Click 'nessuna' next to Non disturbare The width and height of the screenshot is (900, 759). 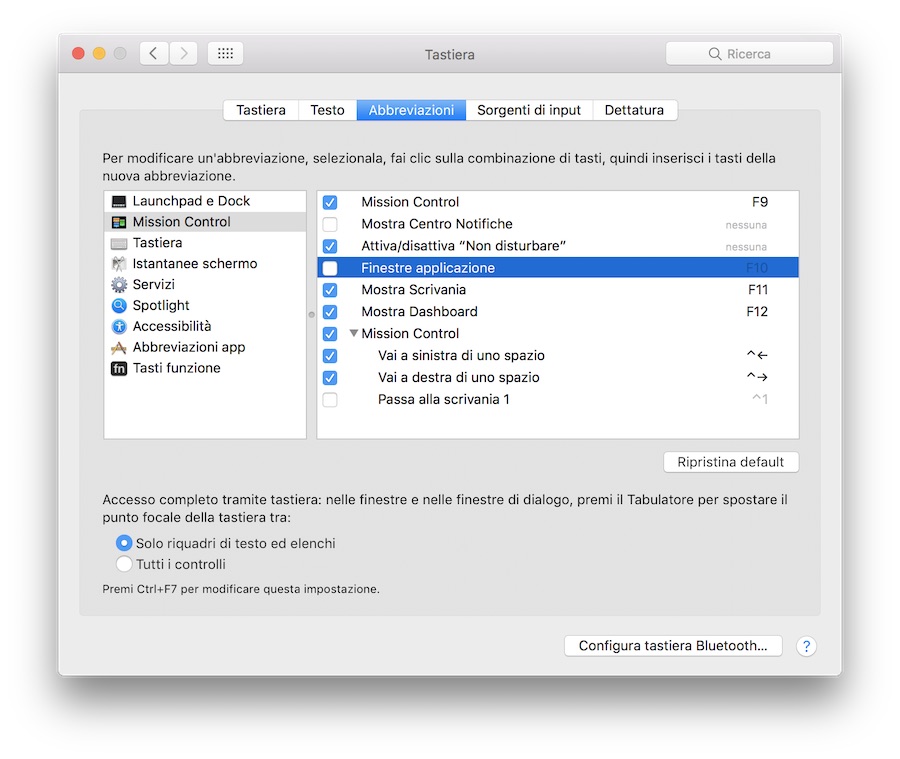coord(746,247)
